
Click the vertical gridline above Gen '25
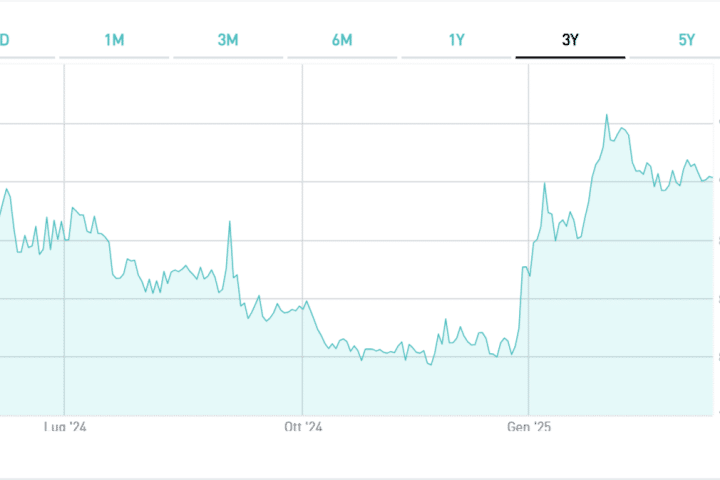[x=527, y=150]
